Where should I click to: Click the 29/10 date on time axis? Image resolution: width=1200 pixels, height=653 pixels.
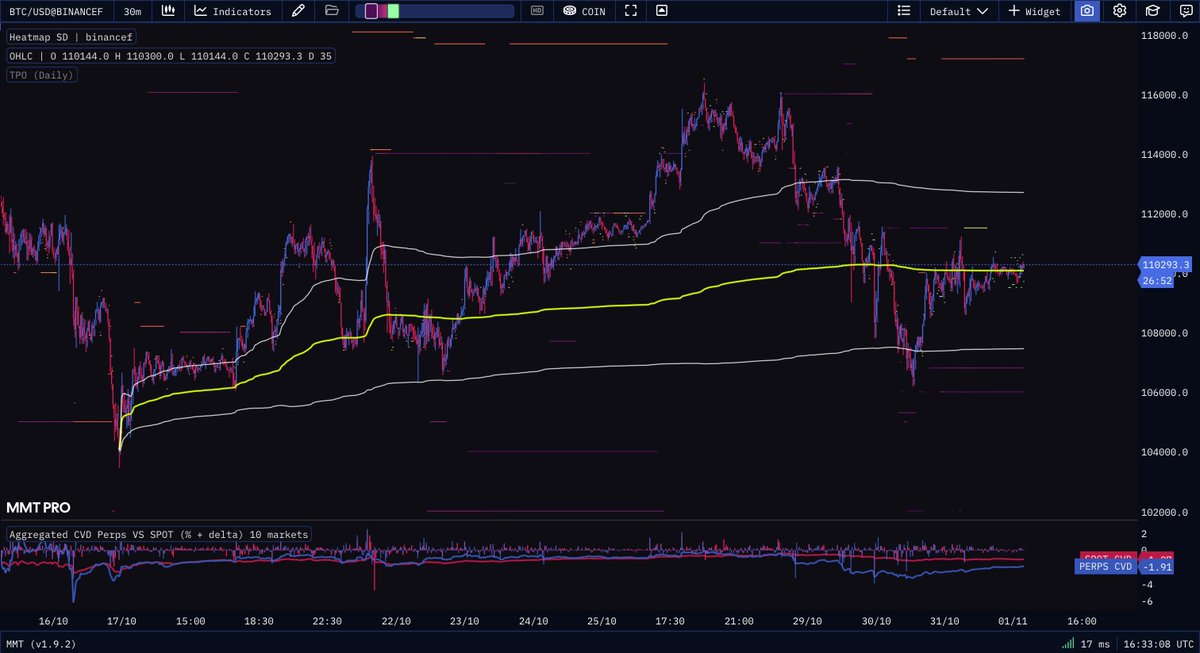808,621
